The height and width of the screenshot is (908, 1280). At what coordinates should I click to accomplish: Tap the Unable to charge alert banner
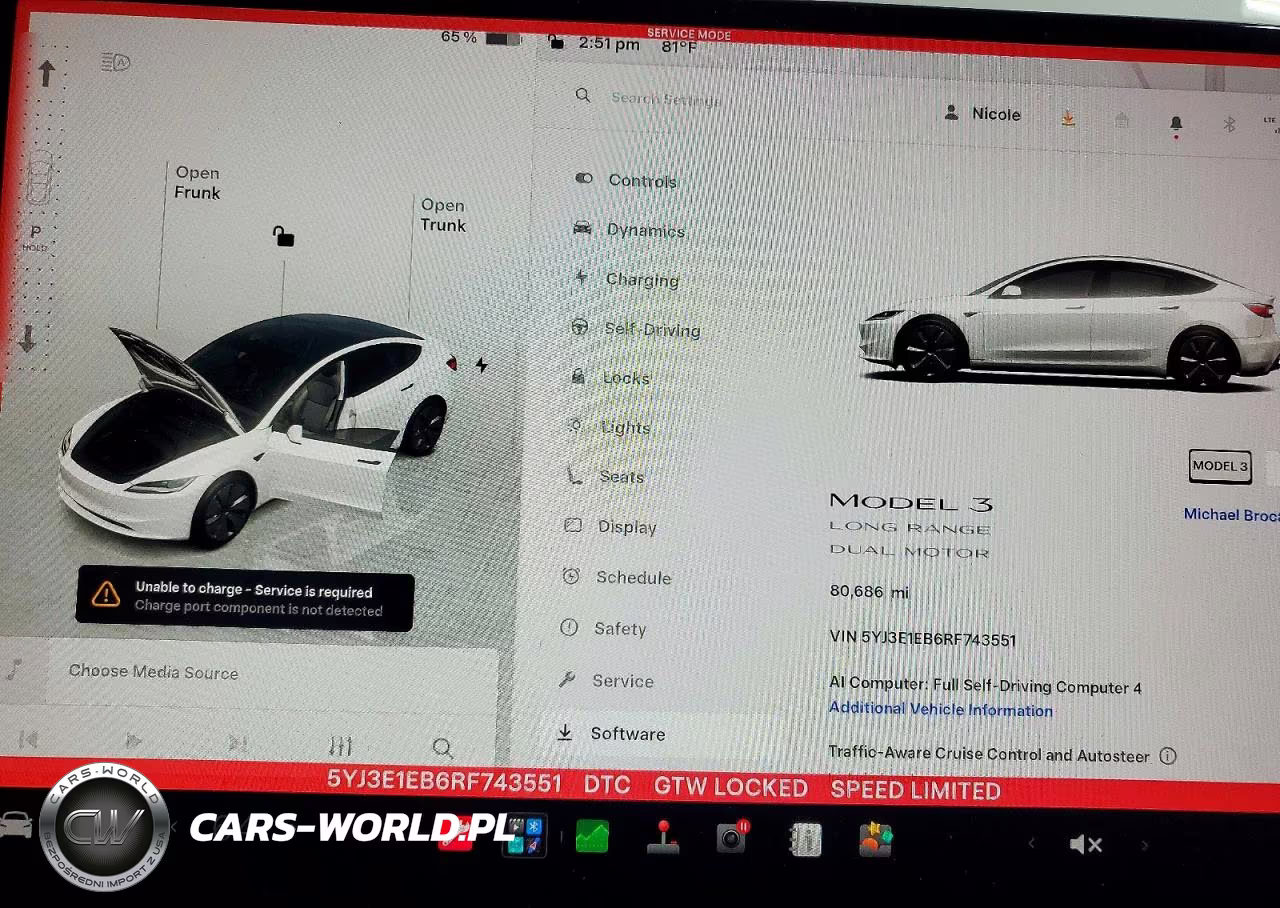click(245, 601)
